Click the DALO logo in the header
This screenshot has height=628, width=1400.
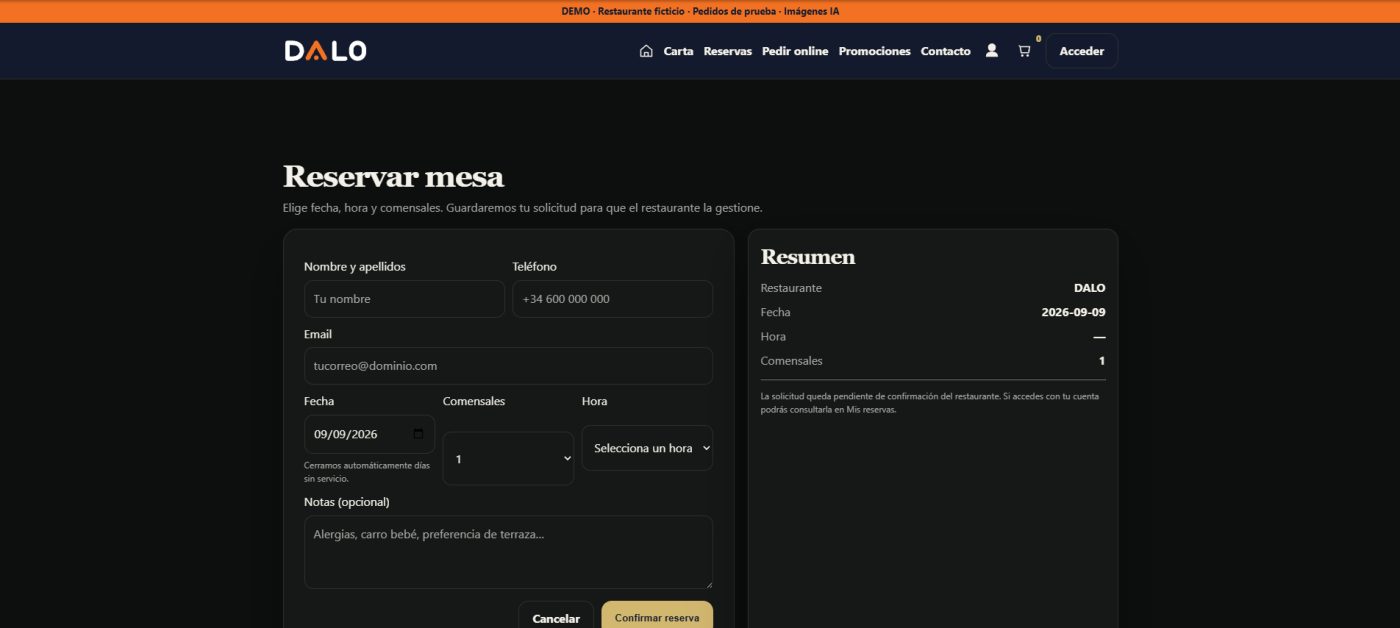click(325, 51)
